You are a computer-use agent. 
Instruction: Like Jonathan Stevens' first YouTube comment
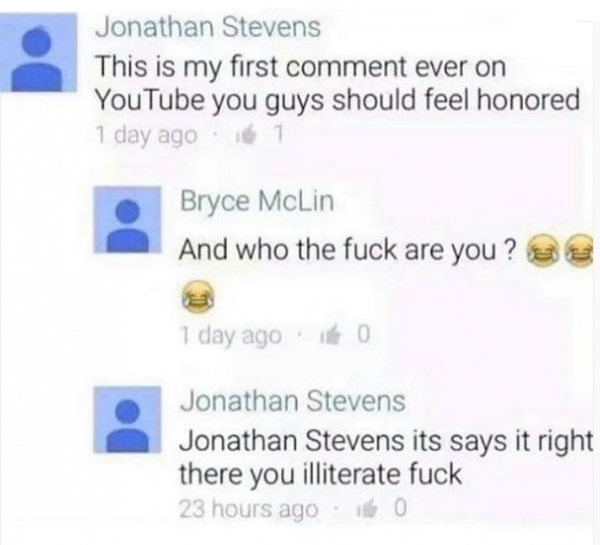click(247, 136)
